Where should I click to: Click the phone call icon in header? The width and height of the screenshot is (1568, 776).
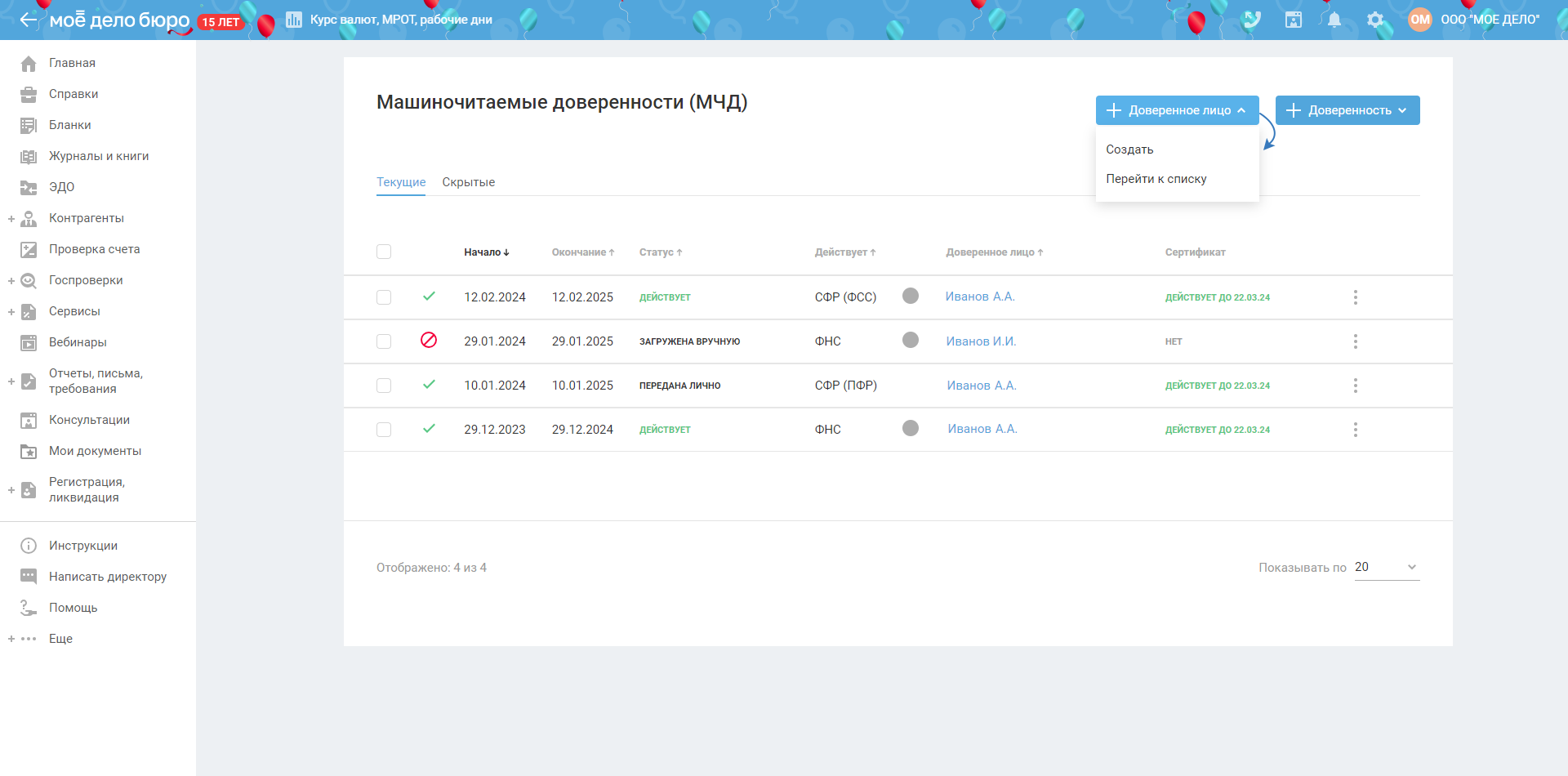[1252, 20]
